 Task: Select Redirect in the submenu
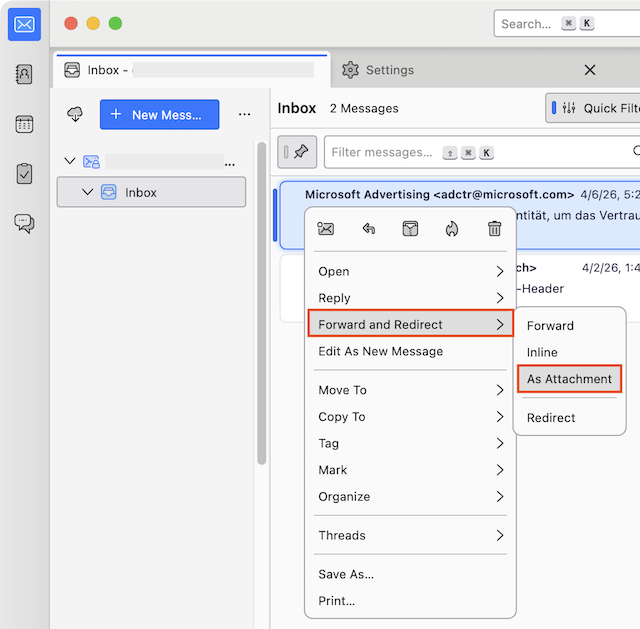(570, 418)
